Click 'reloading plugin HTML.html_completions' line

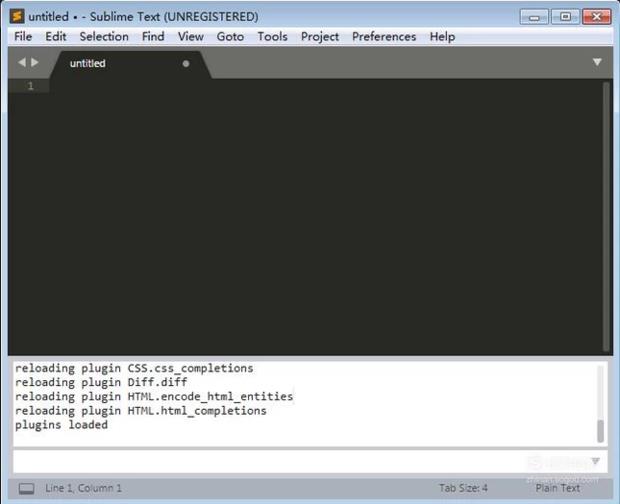[141, 411]
